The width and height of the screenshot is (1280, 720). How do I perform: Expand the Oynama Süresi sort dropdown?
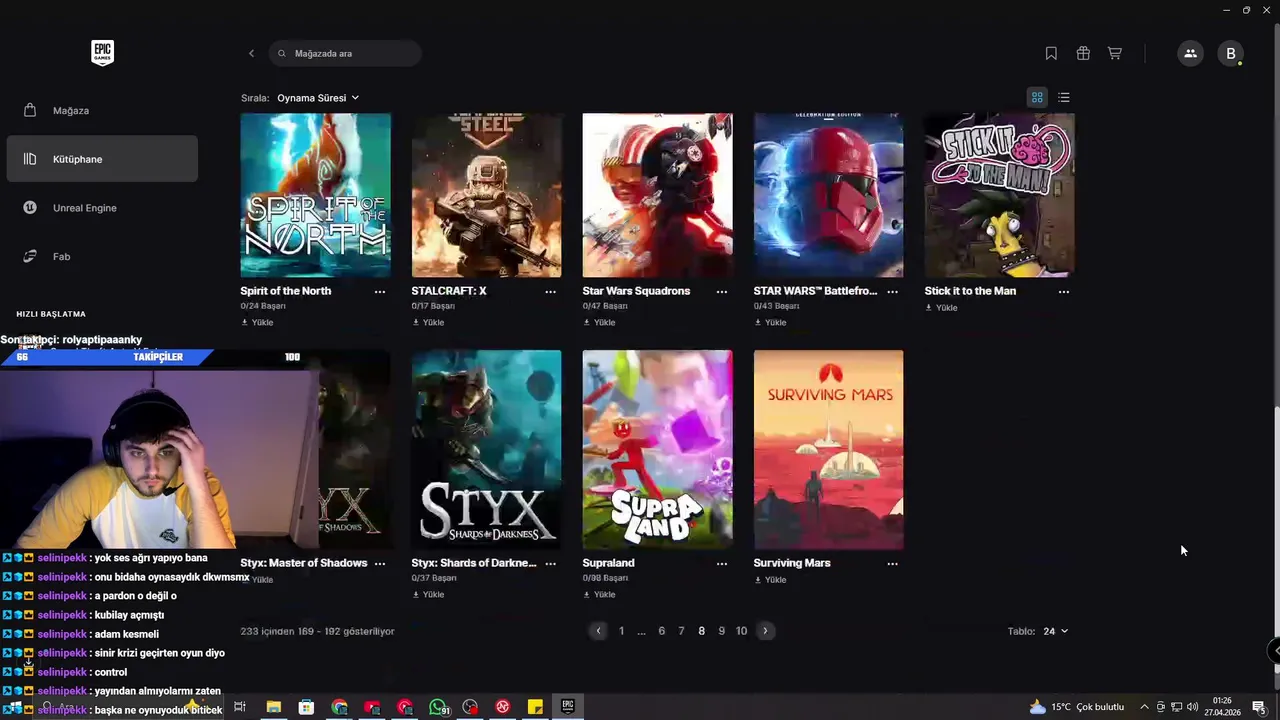[318, 98]
